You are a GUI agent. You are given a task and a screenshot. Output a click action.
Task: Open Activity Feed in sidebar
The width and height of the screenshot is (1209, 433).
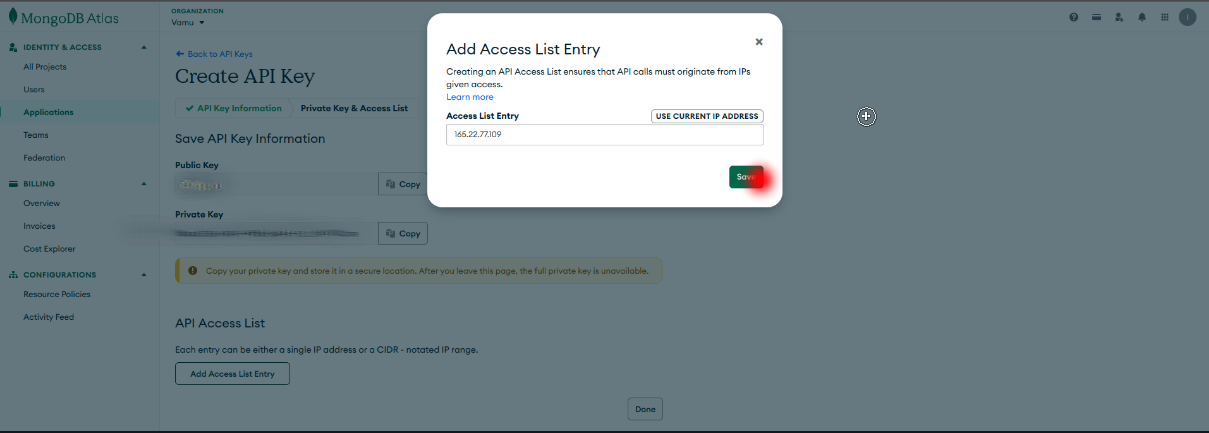click(x=49, y=317)
